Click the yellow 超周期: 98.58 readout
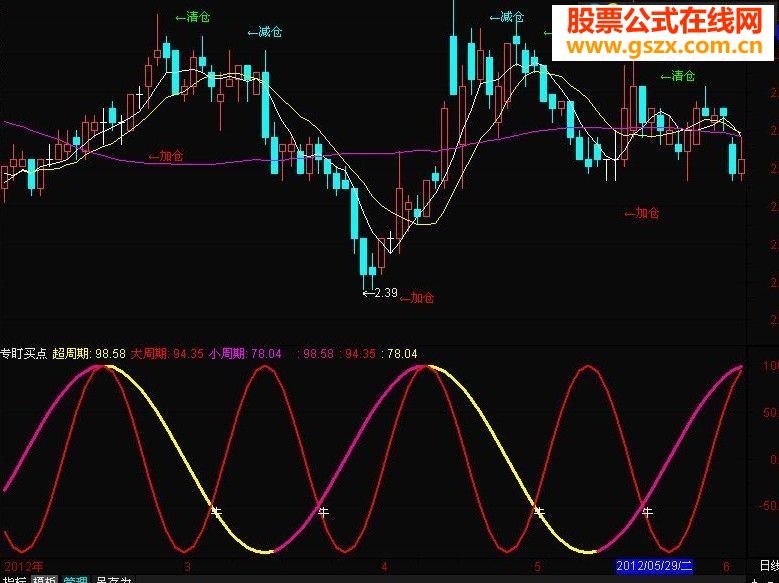Image resolution: width=779 pixels, height=583 pixels. tap(89, 354)
